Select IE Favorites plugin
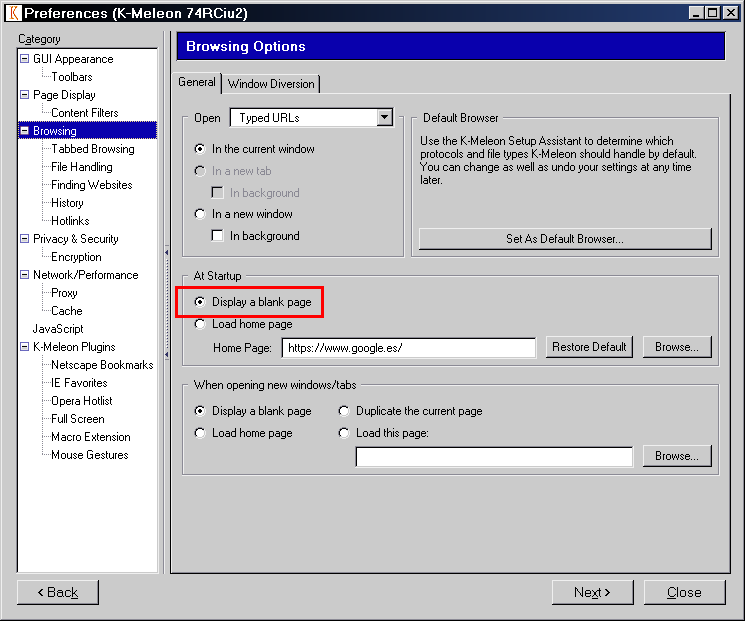The height and width of the screenshot is (621, 745). (79, 383)
